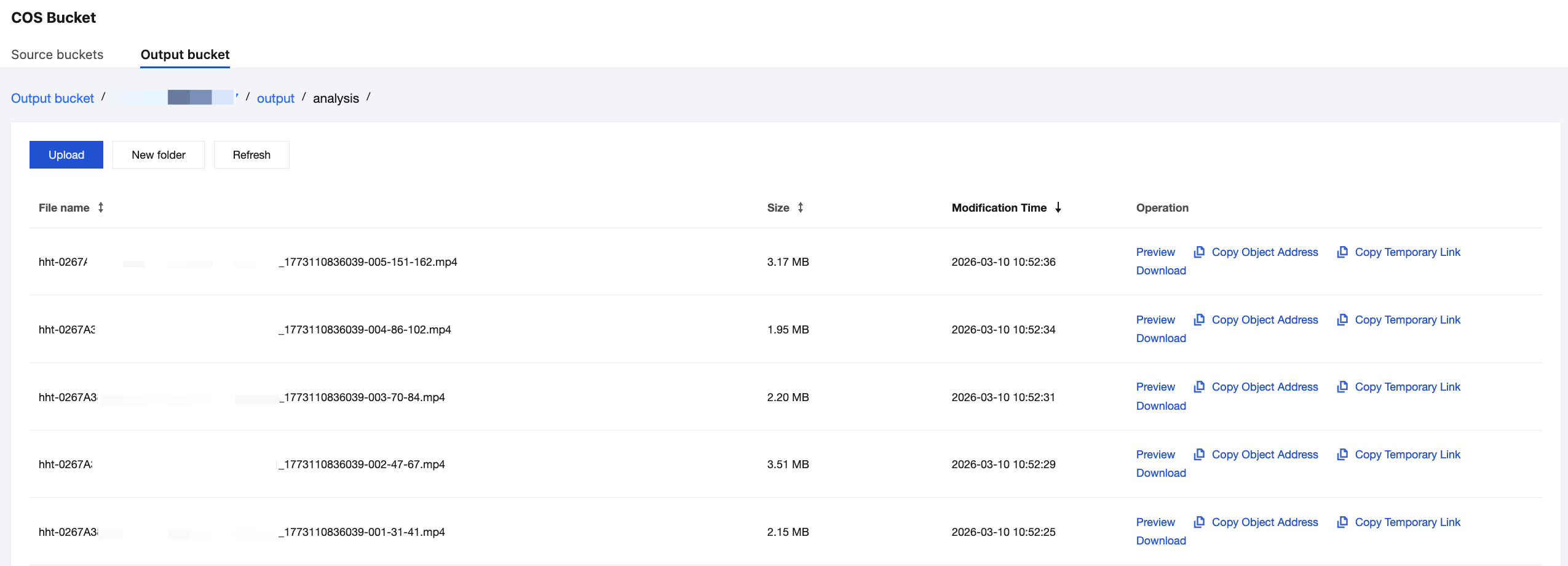Viewport: 1568px width, 566px height.
Task: Download the 004-86-102.mp4 file
Action: (x=1160, y=338)
